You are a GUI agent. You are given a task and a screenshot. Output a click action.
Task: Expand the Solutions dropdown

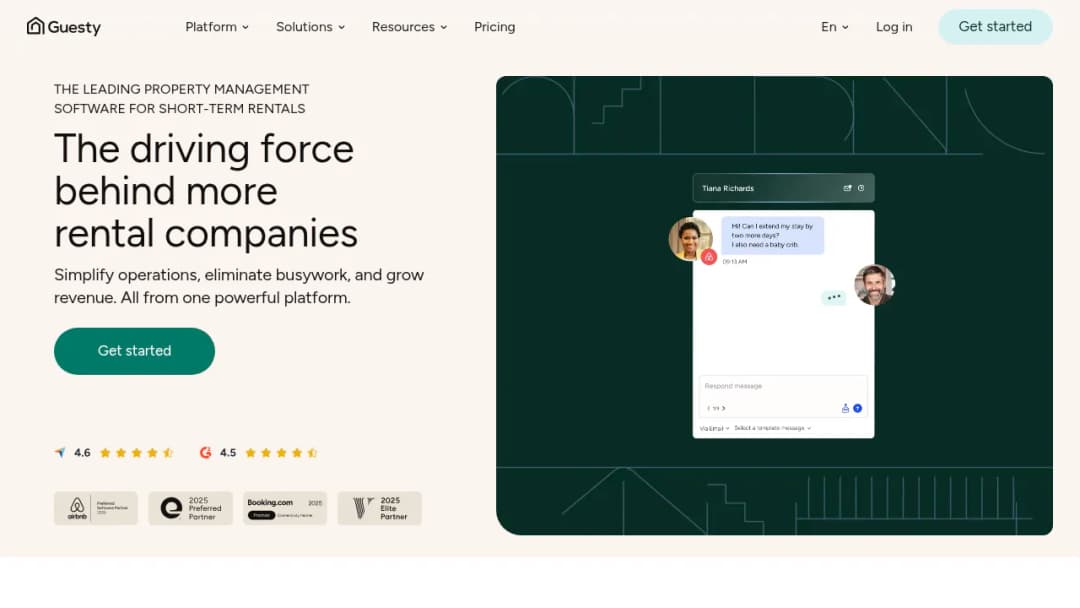(x=310, y=27)
